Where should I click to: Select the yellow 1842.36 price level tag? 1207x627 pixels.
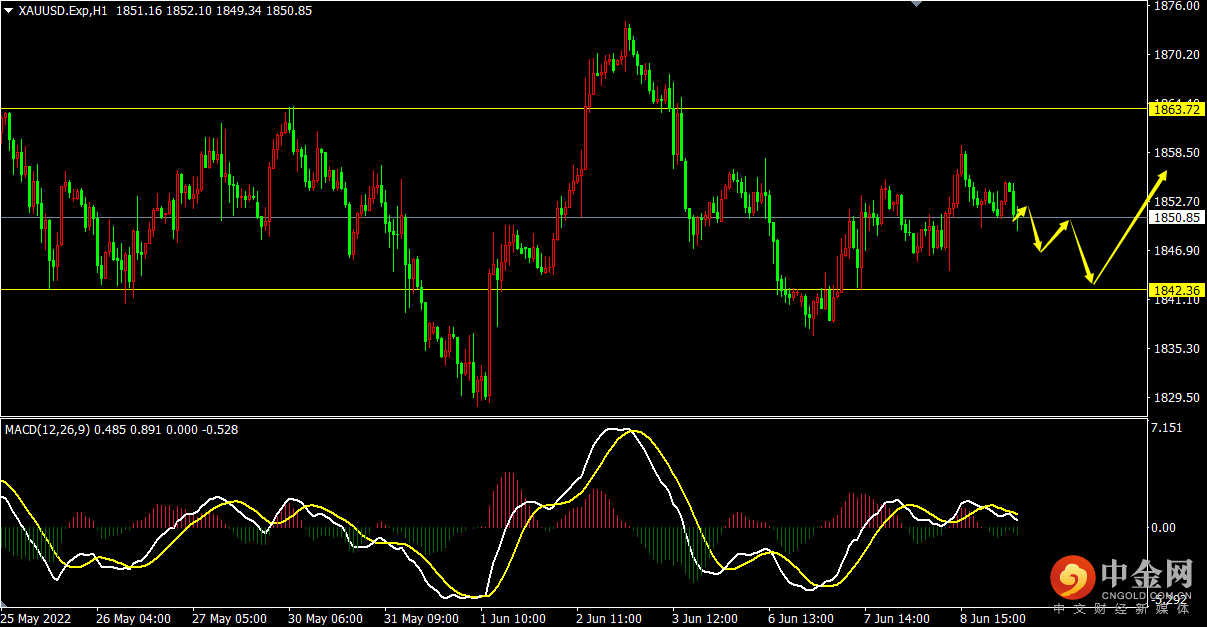(x=1176, y=290)
